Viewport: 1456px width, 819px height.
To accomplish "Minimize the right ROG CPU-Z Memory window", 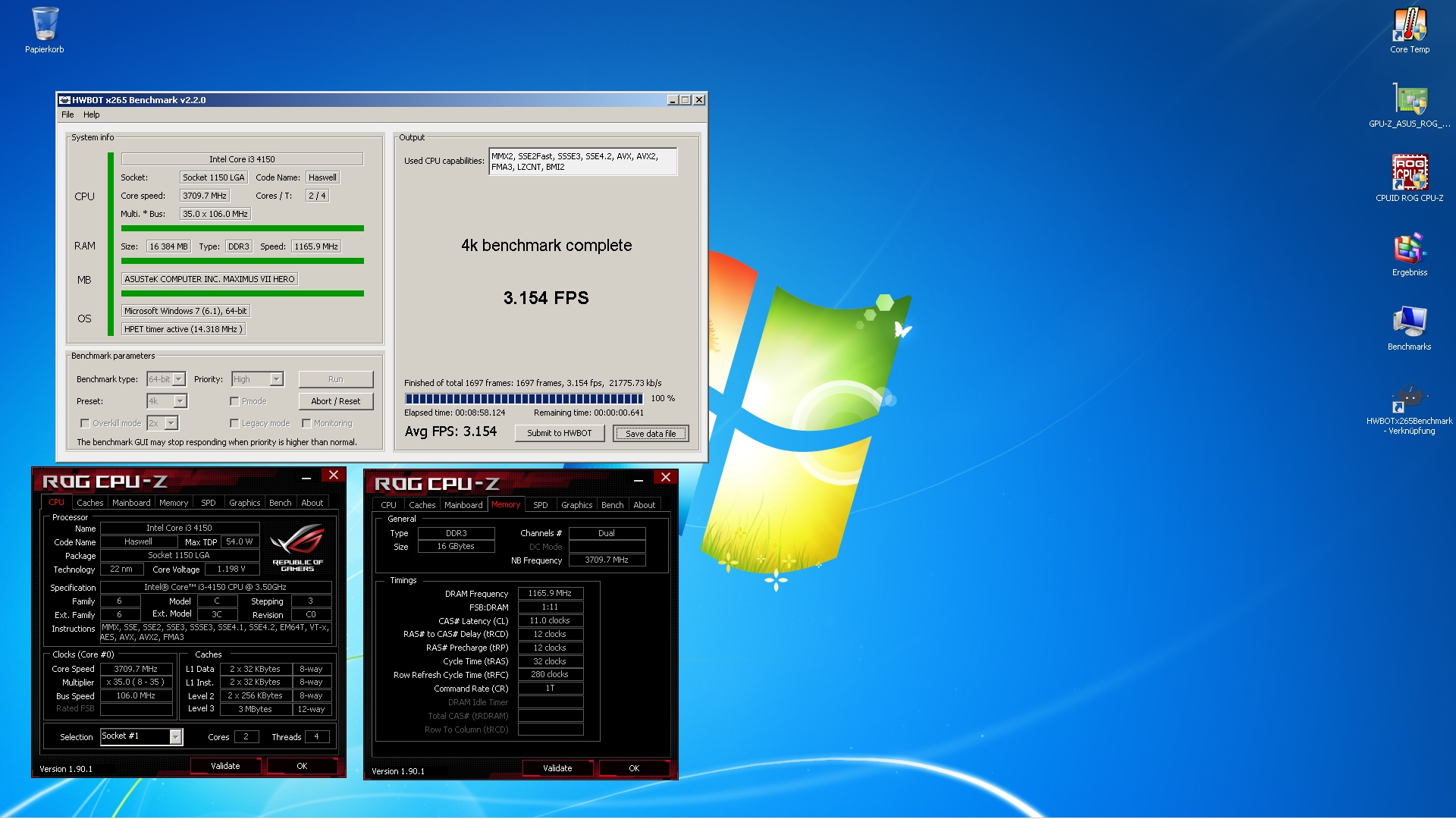I will [x=639, y=480].
